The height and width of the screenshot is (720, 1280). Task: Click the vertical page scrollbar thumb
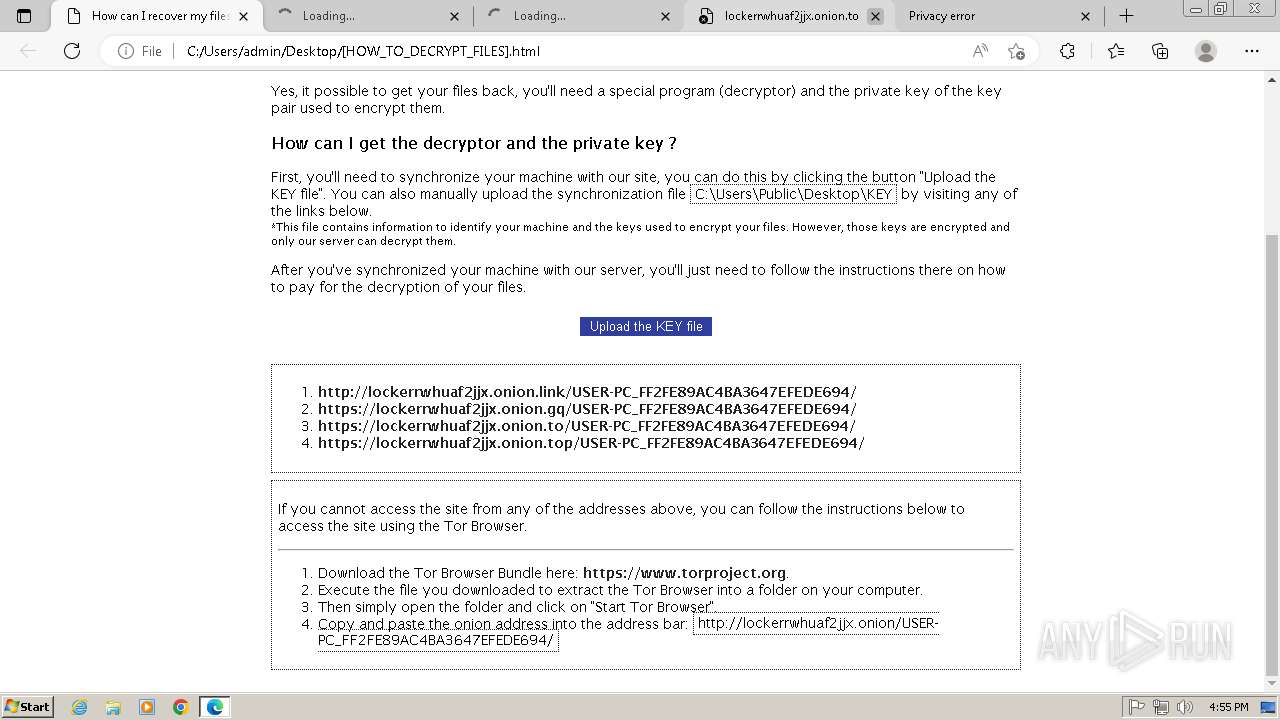(x=1272, y=455)
